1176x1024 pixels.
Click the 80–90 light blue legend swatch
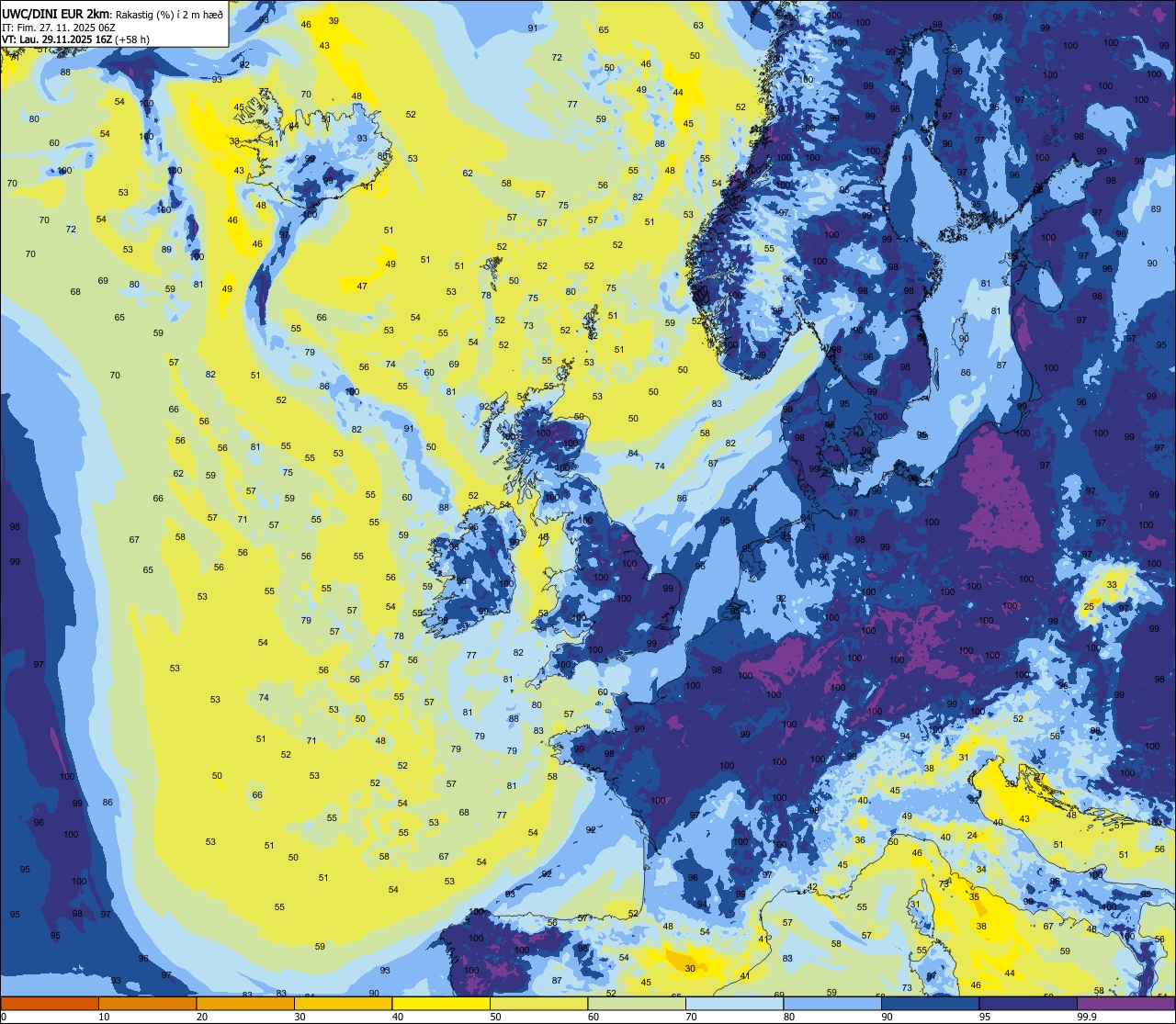click(x=832, y=1004)
